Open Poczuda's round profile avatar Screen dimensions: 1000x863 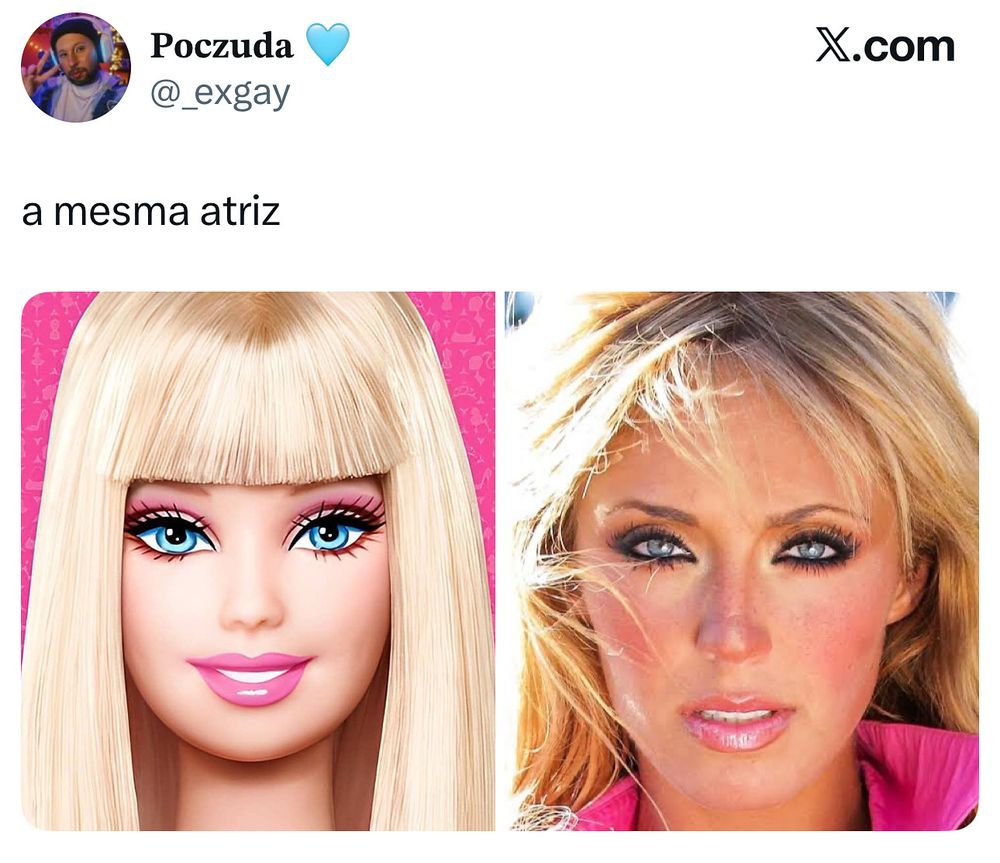point(76,67)
